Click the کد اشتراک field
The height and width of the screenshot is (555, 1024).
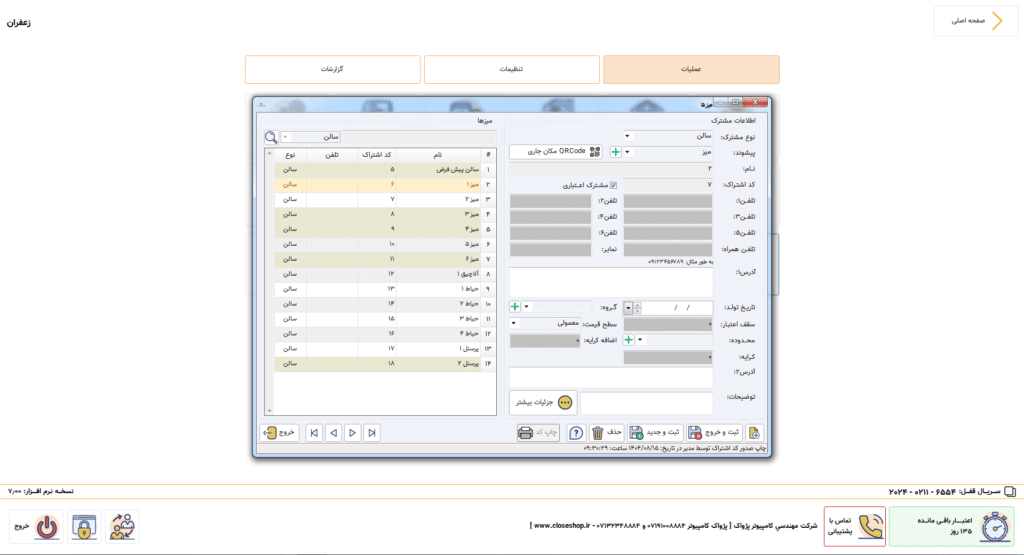668,185
